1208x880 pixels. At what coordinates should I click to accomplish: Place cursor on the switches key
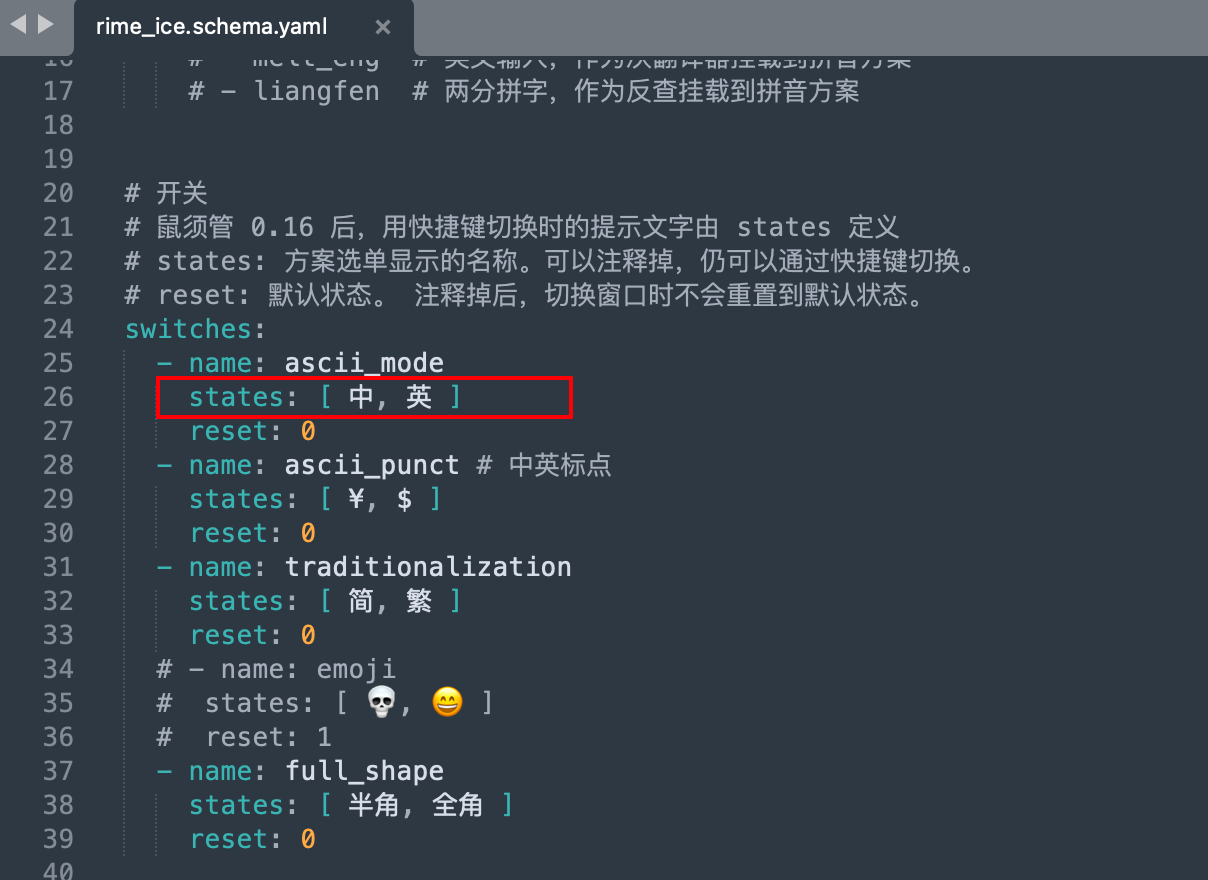pyautogui.click(x=188, y=329)
